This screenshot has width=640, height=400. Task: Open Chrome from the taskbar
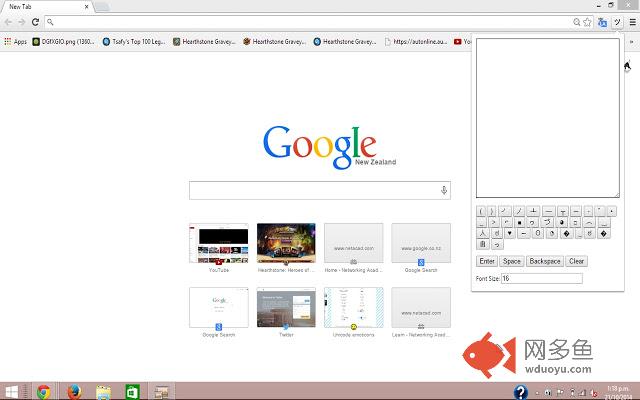coord(44,392)
